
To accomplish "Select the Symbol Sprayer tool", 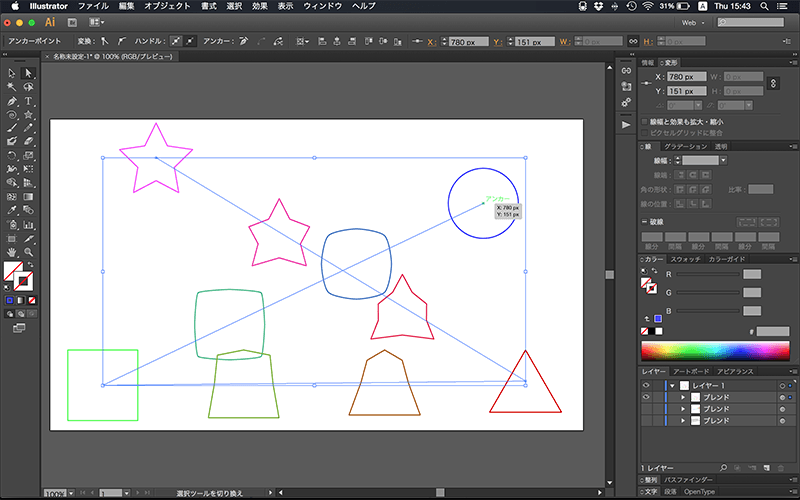I will [11, 224].
